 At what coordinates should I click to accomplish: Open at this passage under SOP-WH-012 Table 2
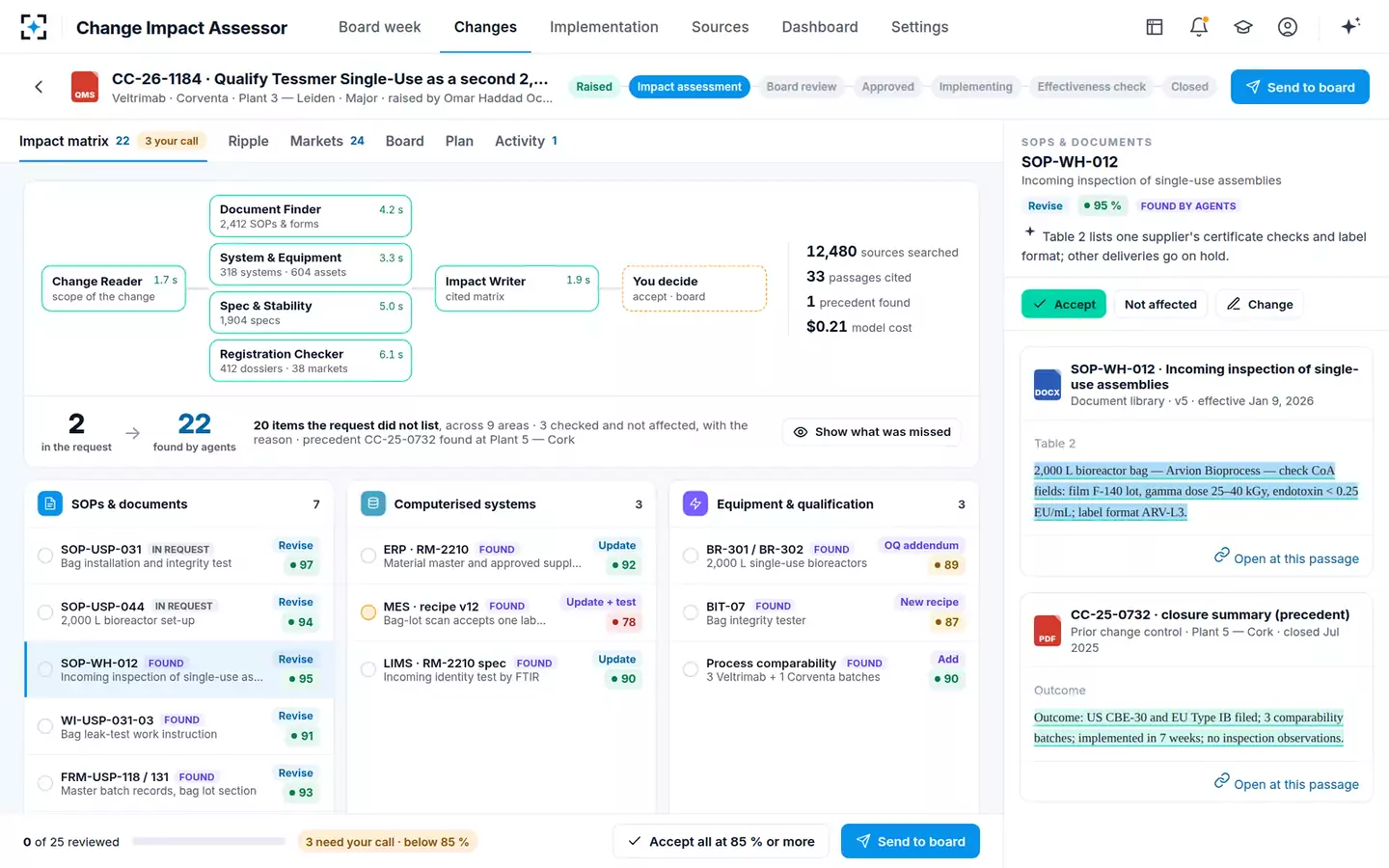[1287, 557]
